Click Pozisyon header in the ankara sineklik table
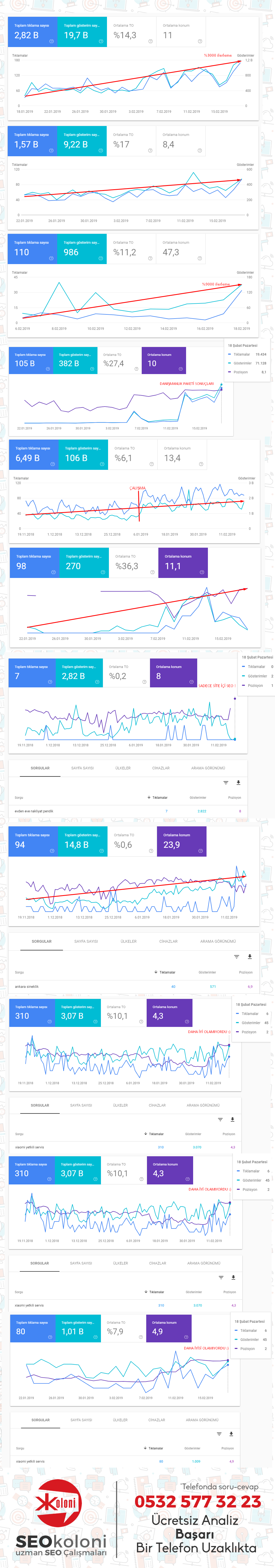Viewport: 275px width, 1568px height. (246, 972)
